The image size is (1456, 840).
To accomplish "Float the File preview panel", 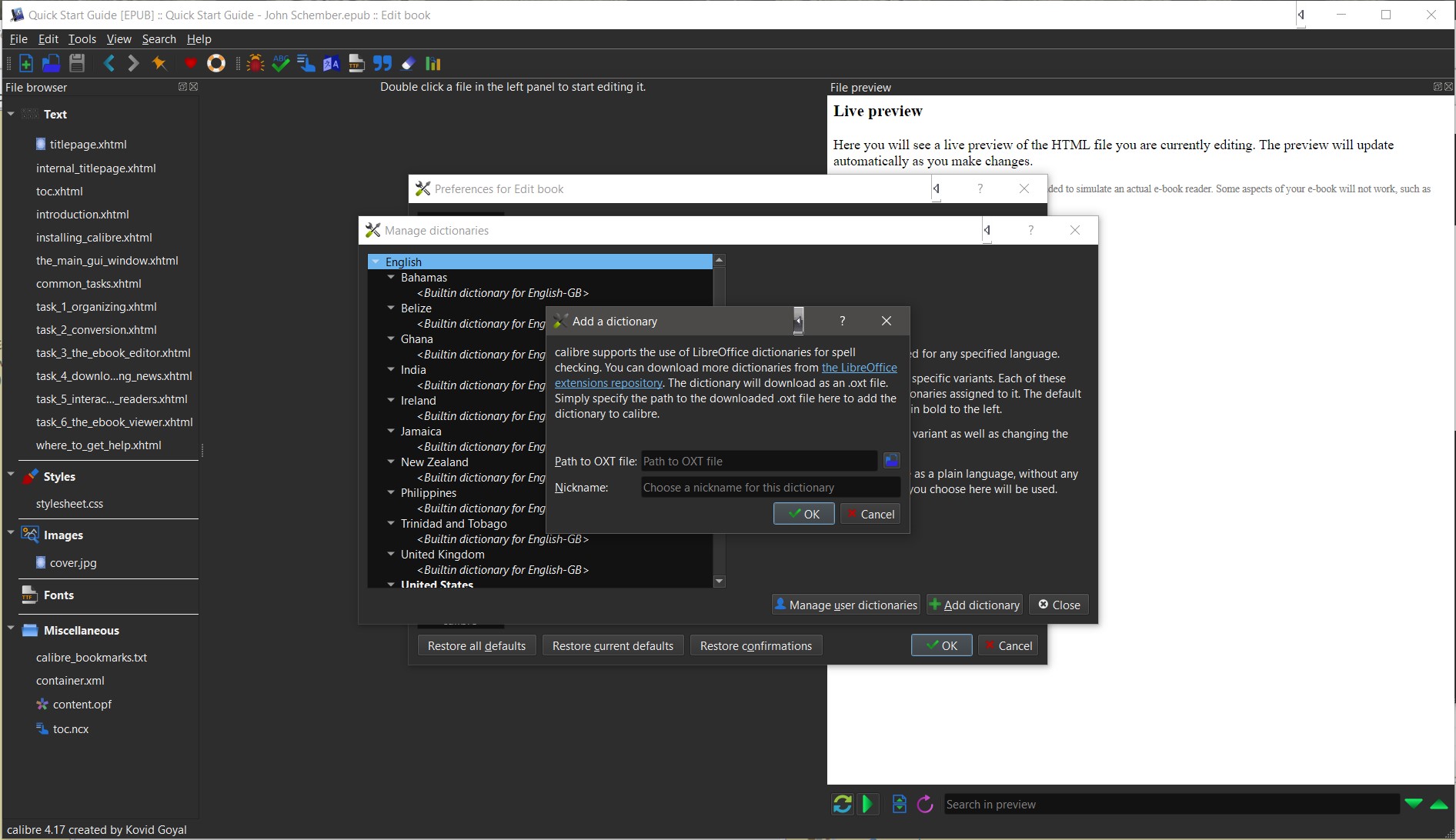I will (x=1438, y=87).
